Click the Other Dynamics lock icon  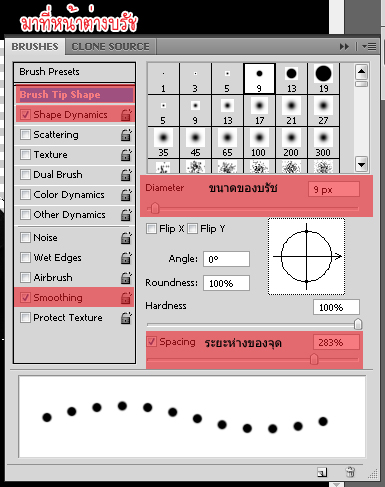click(x=126, y=215)
